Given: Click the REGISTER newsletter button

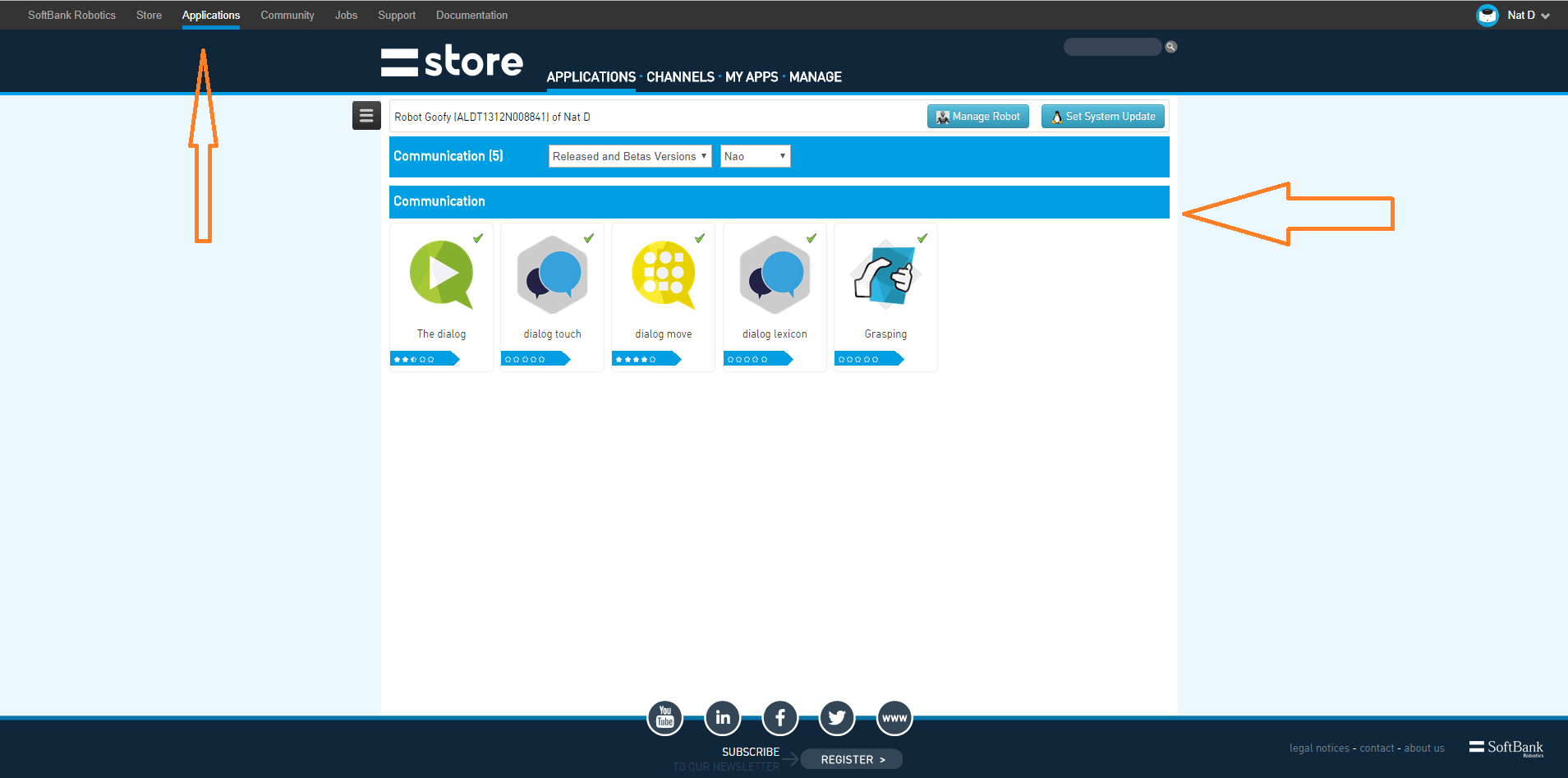Looking at the screenshot, I should (x=852, y=759).
